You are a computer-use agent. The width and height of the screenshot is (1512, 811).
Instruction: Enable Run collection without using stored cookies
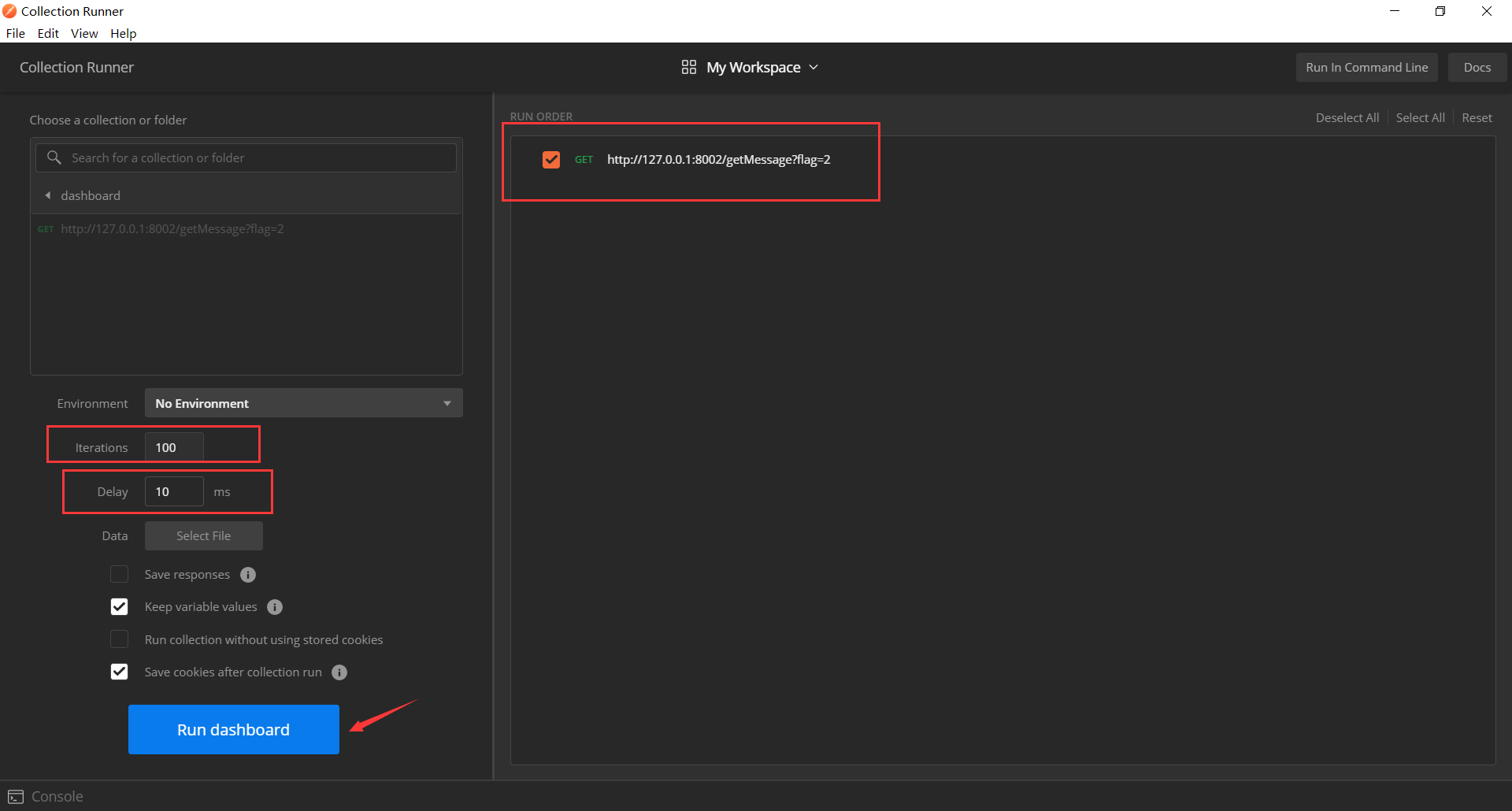pos(119,639)
